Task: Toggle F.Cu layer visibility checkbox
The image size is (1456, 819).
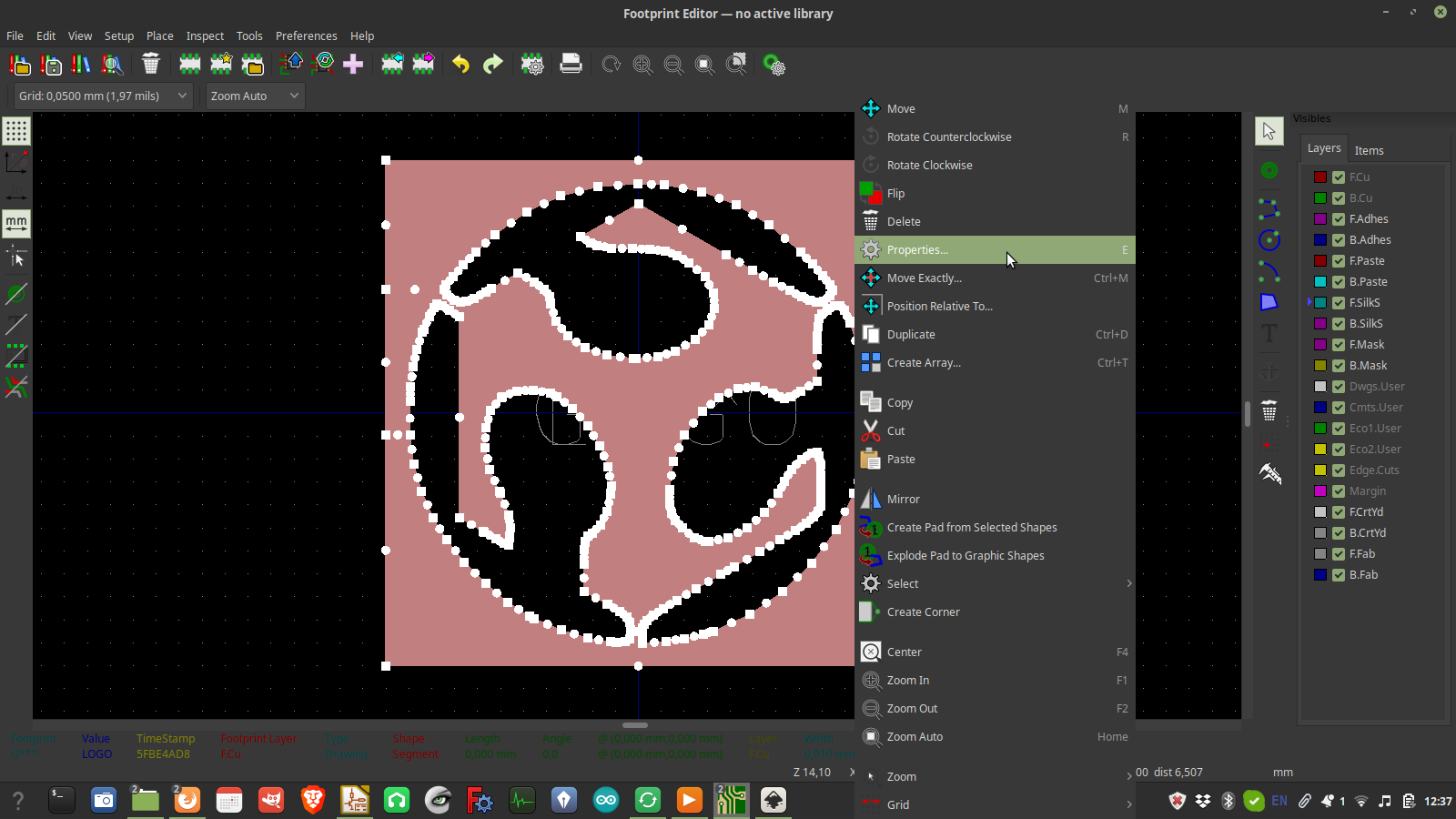Action: 1339,177
